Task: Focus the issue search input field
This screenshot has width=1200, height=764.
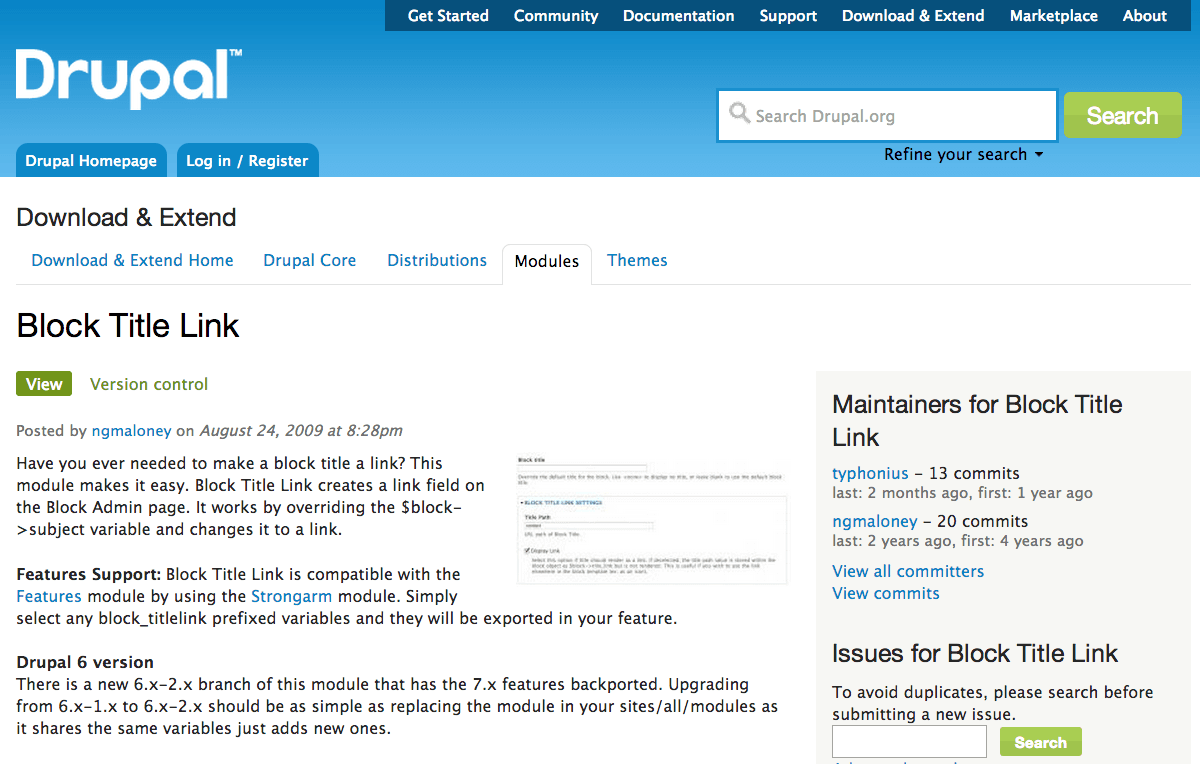Action: tap(909, 742)
